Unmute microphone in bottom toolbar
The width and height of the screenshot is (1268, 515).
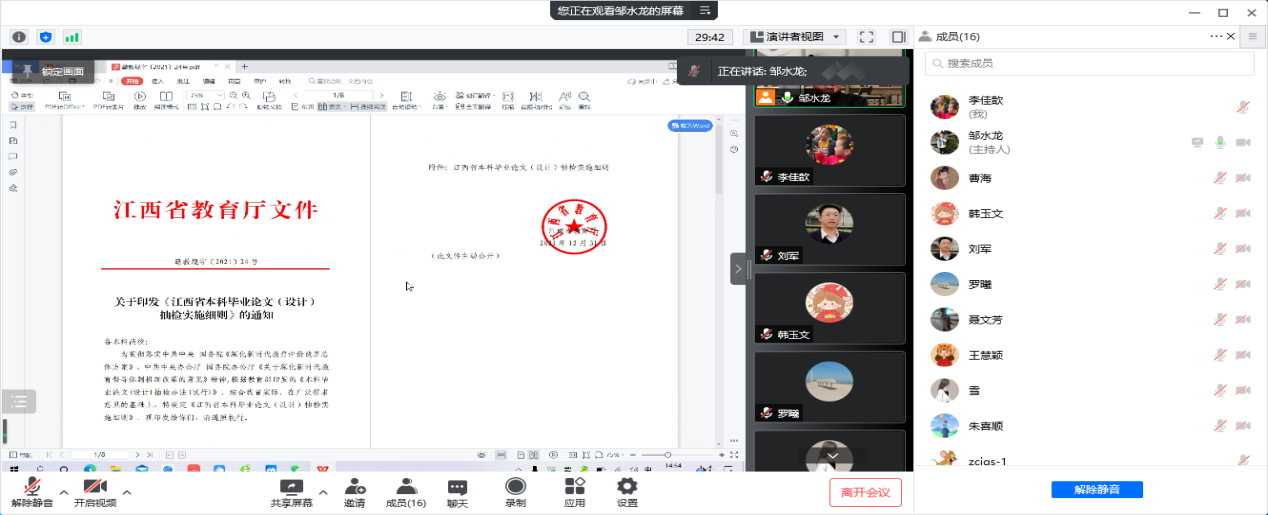pyautogui.click(x=33, y=486)
